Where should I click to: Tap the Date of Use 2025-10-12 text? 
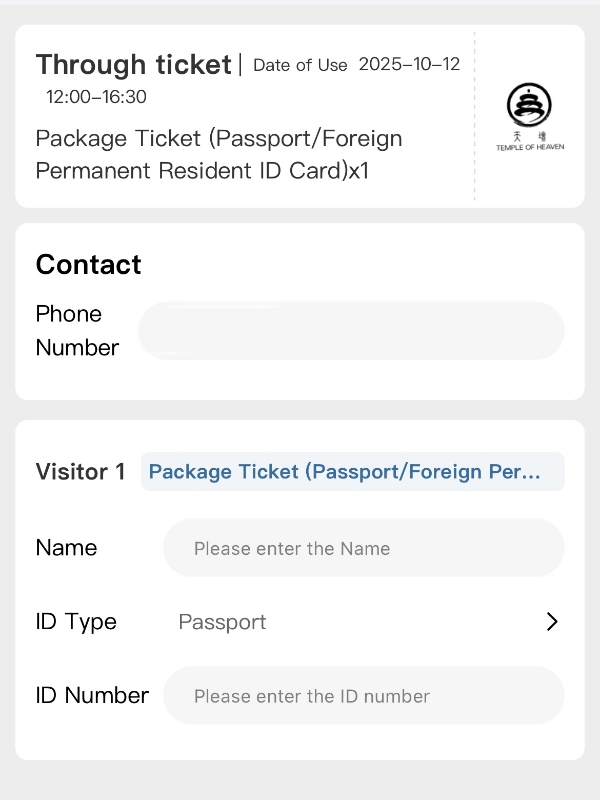pos(409,65)
